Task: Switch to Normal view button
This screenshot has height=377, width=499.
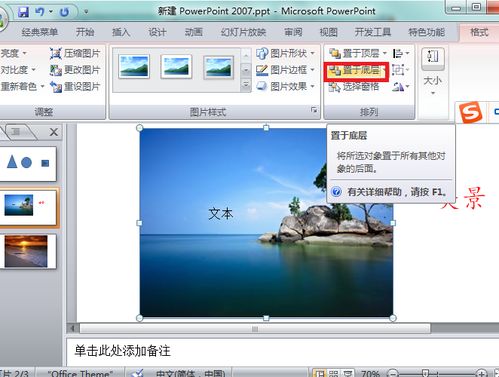Action: pos(320,373)
